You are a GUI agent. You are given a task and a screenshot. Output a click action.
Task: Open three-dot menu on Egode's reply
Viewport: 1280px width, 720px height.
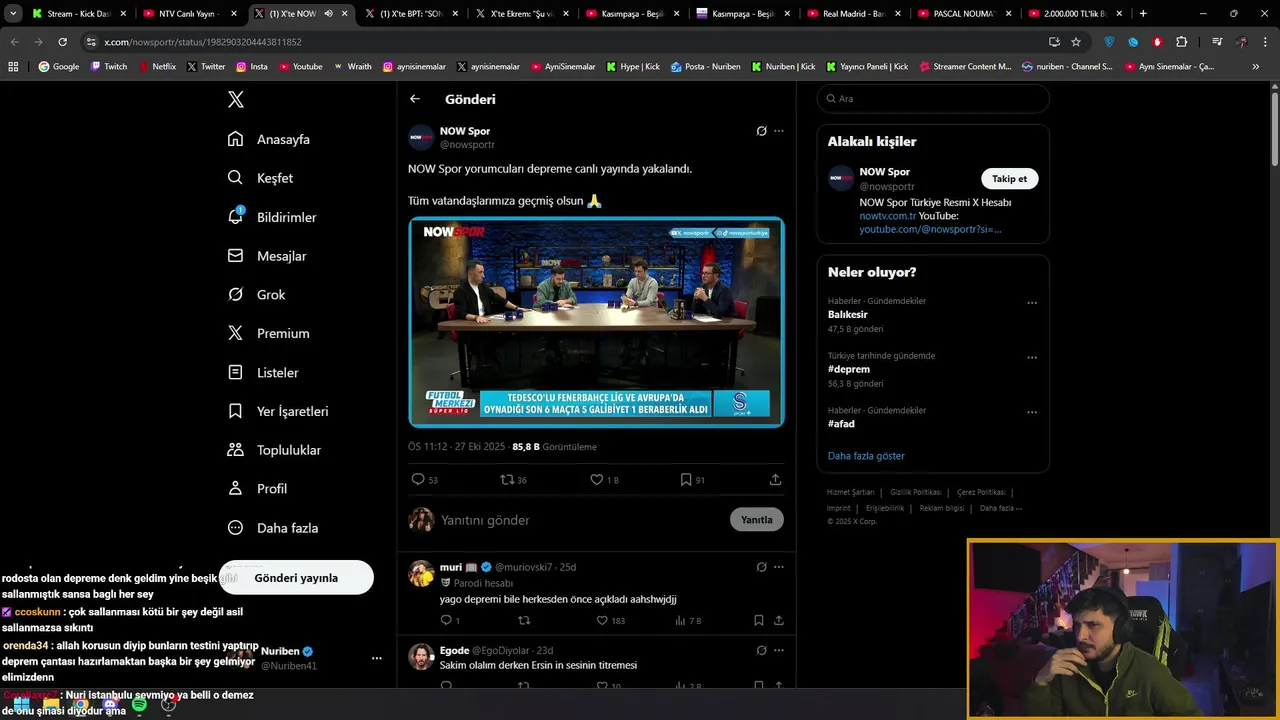click(x=779, y=650)
